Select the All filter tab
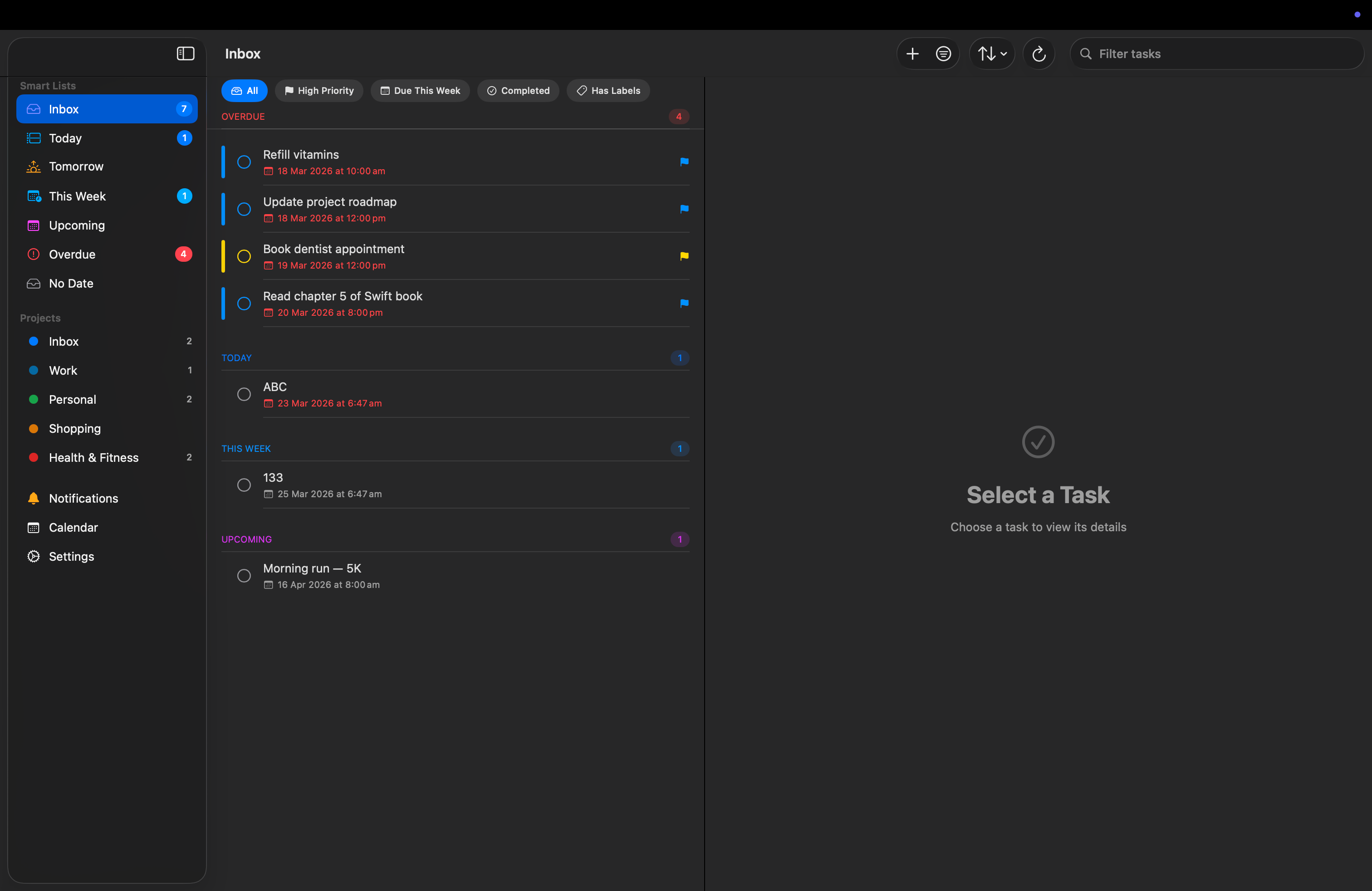1372x891 pixels. (244, 90)
